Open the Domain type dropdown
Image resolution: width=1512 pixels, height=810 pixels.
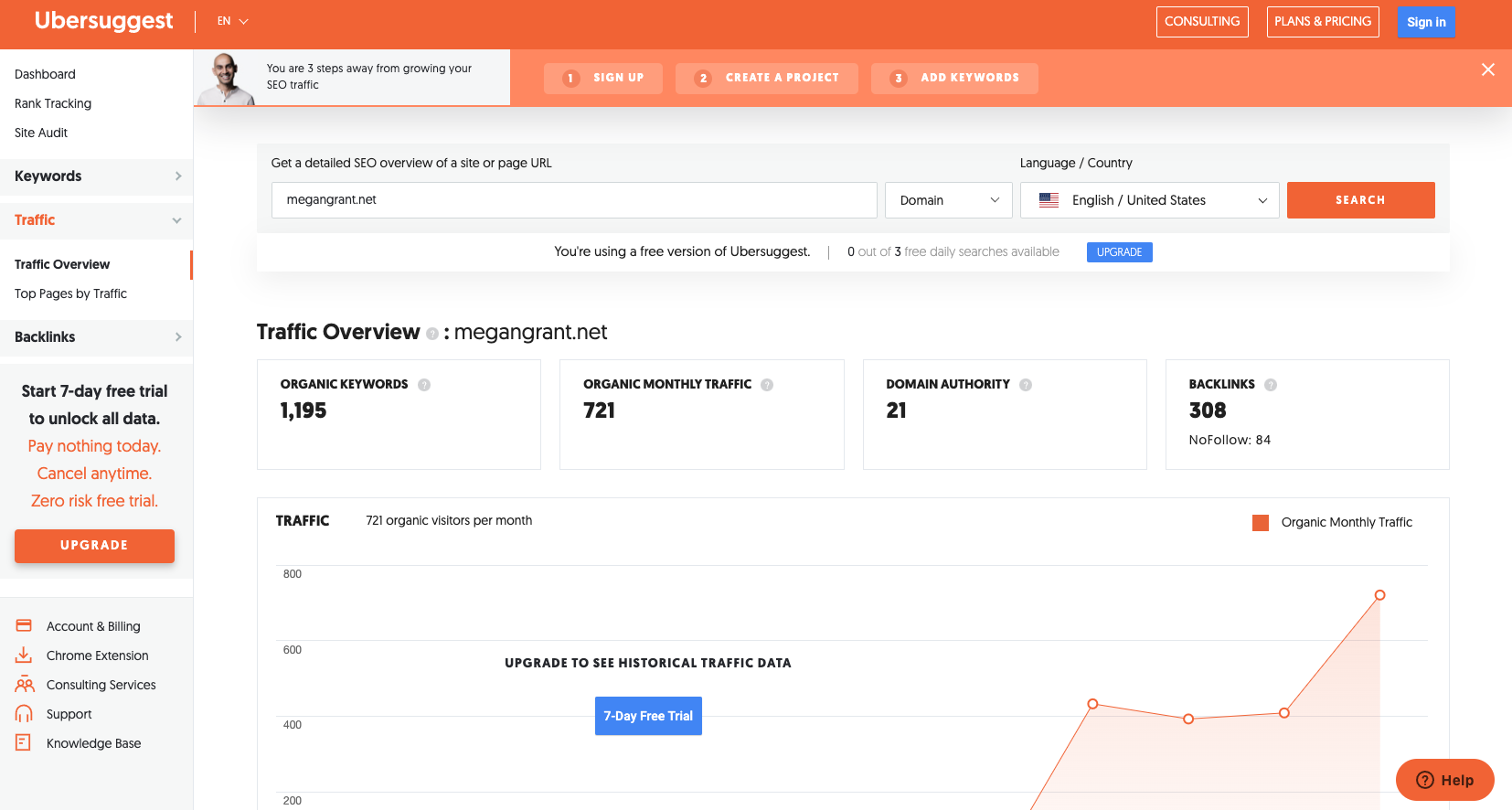click(949, 200)
